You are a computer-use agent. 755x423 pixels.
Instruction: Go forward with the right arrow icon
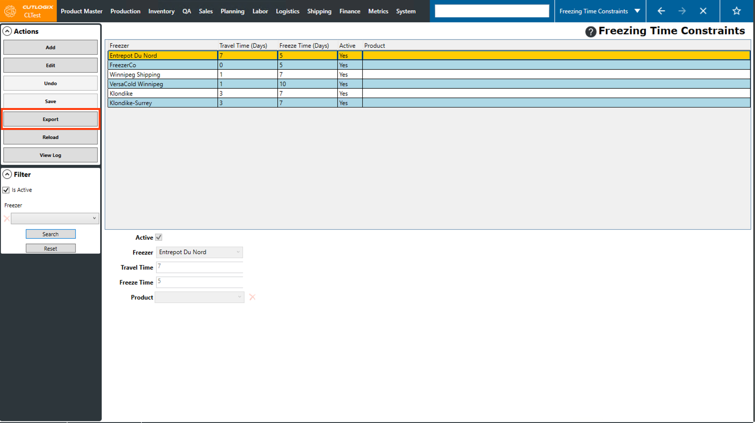pyautogui.click(x=682, y=11)
